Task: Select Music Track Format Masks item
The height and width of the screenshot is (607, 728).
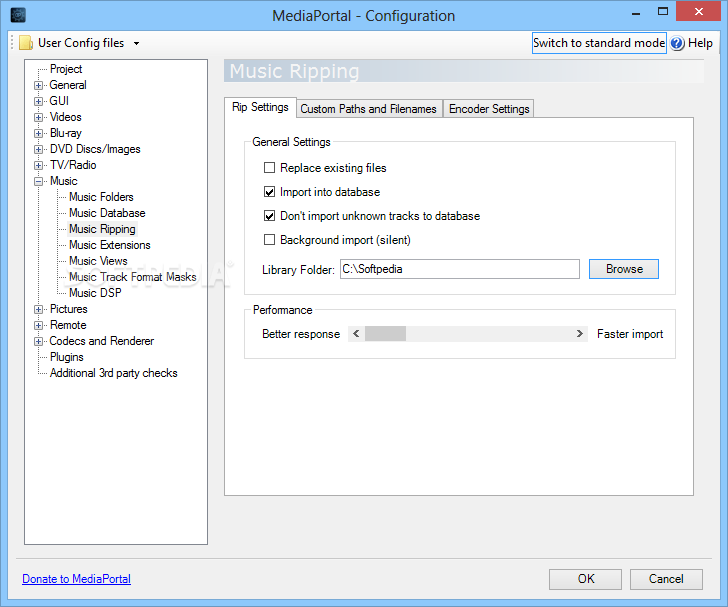Action: [x=132, y=277]
